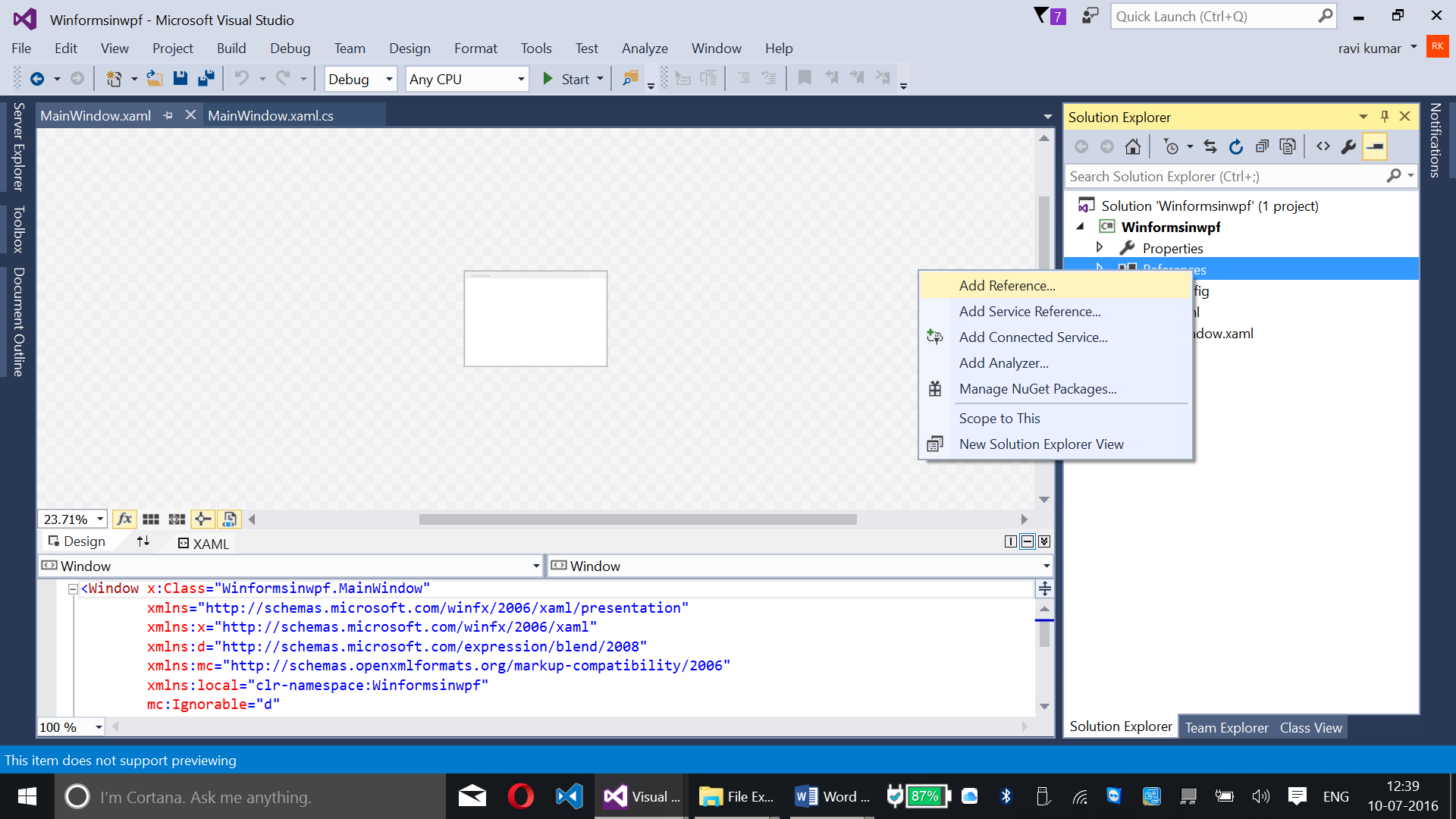The width and height of the screenshot is (1456, 819).
Task: Open the Start button dropdown arrow
Action: point(600,79)
